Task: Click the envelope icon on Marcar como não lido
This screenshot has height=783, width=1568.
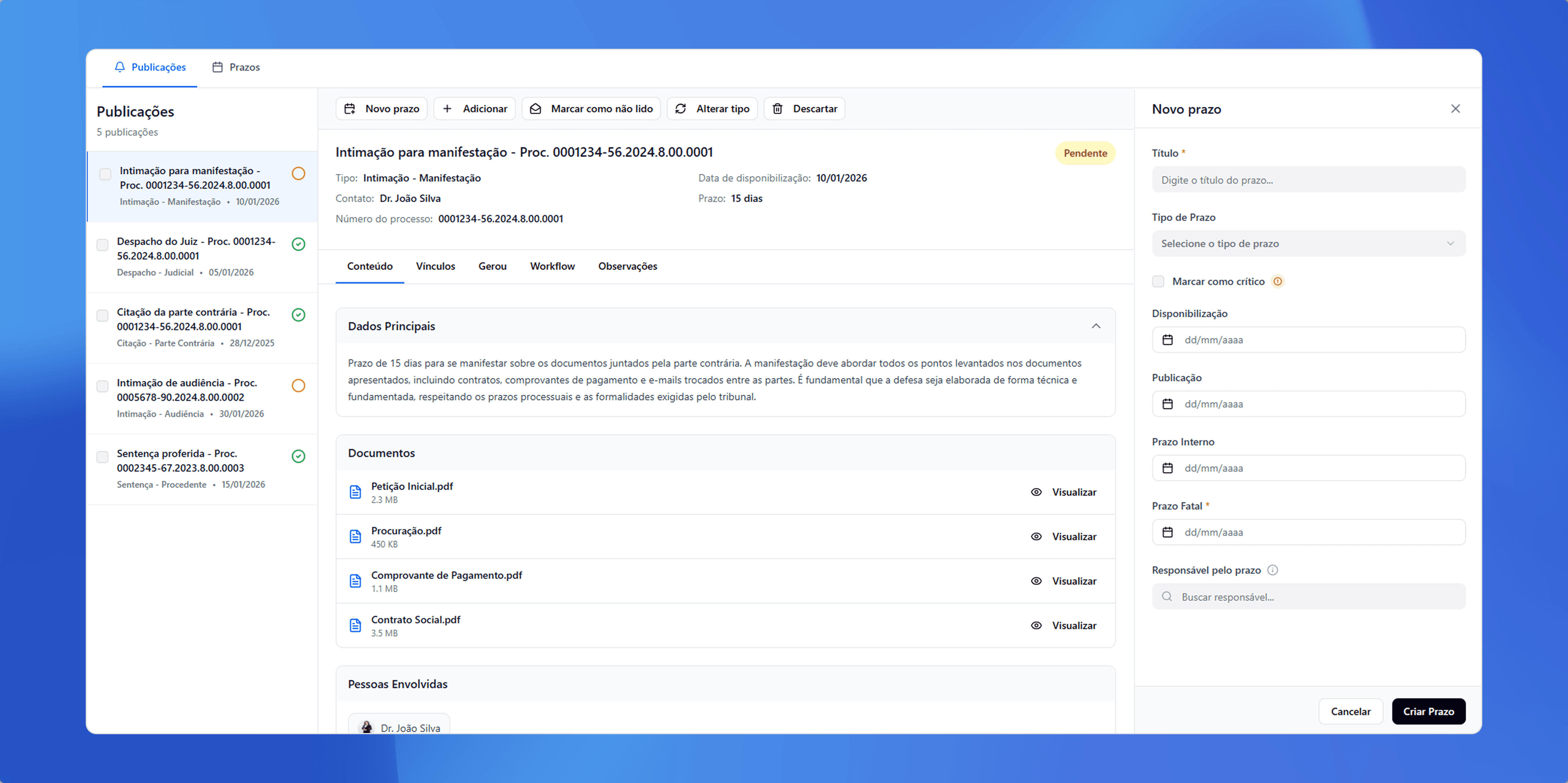Action: pyautogui.click(x=536, y=109)
